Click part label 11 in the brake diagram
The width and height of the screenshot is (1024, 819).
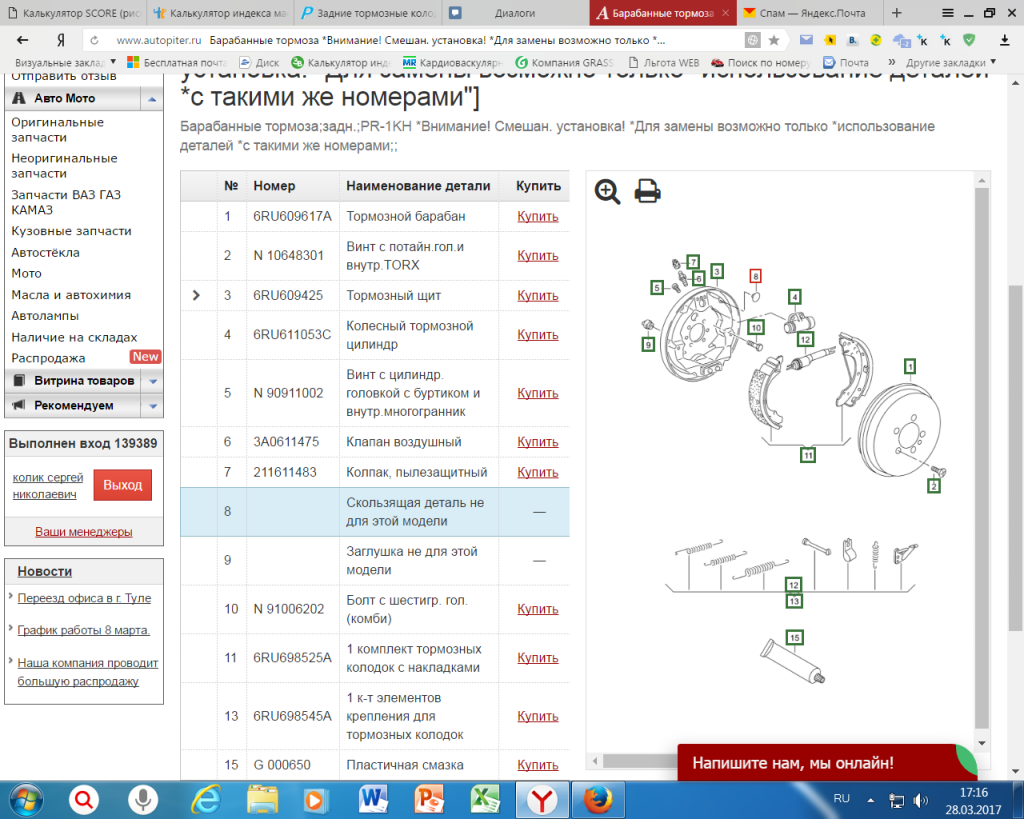coord(807,454)
